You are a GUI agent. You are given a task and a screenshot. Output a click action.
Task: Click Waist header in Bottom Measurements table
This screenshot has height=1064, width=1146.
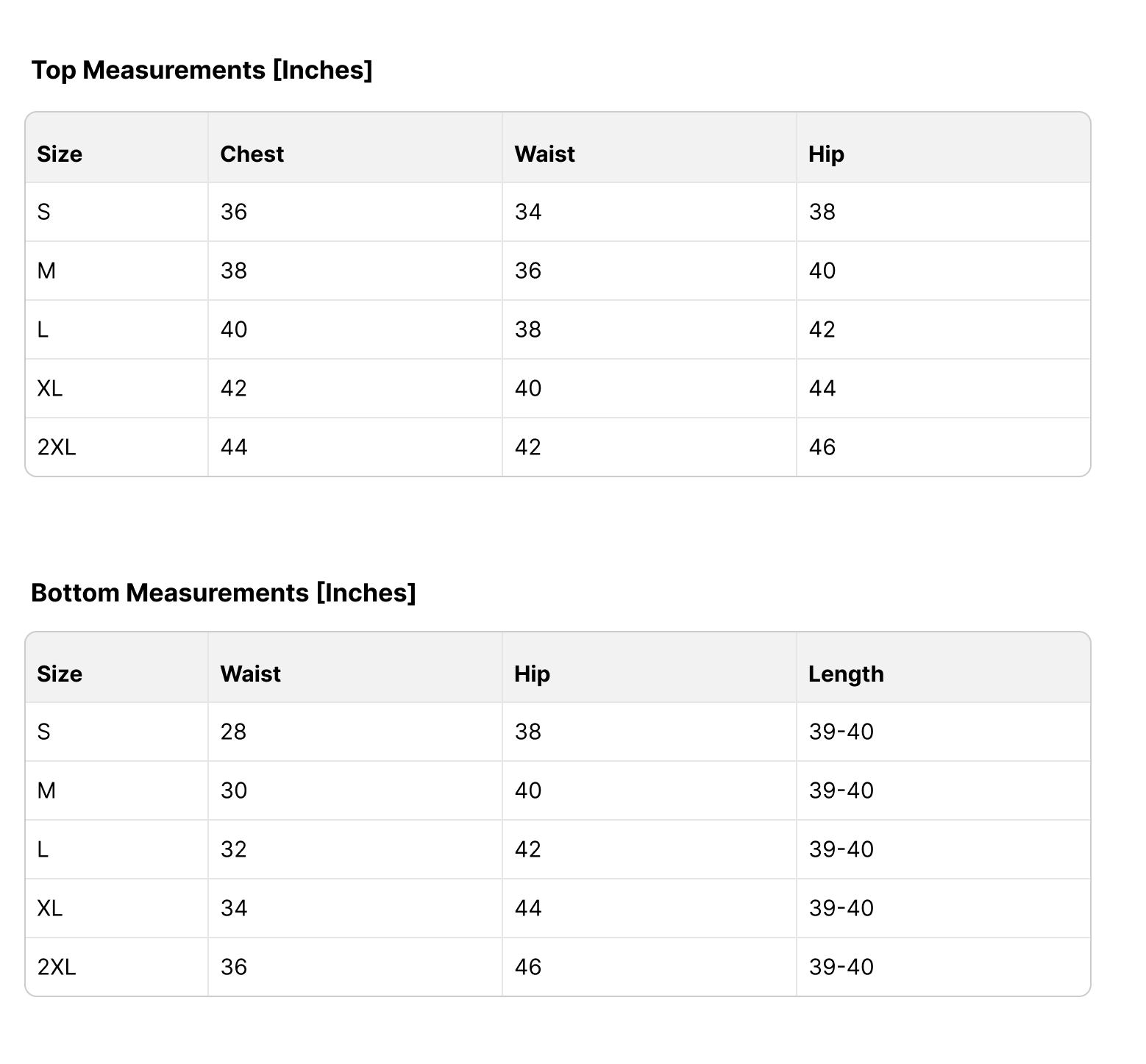pos(250,674)
